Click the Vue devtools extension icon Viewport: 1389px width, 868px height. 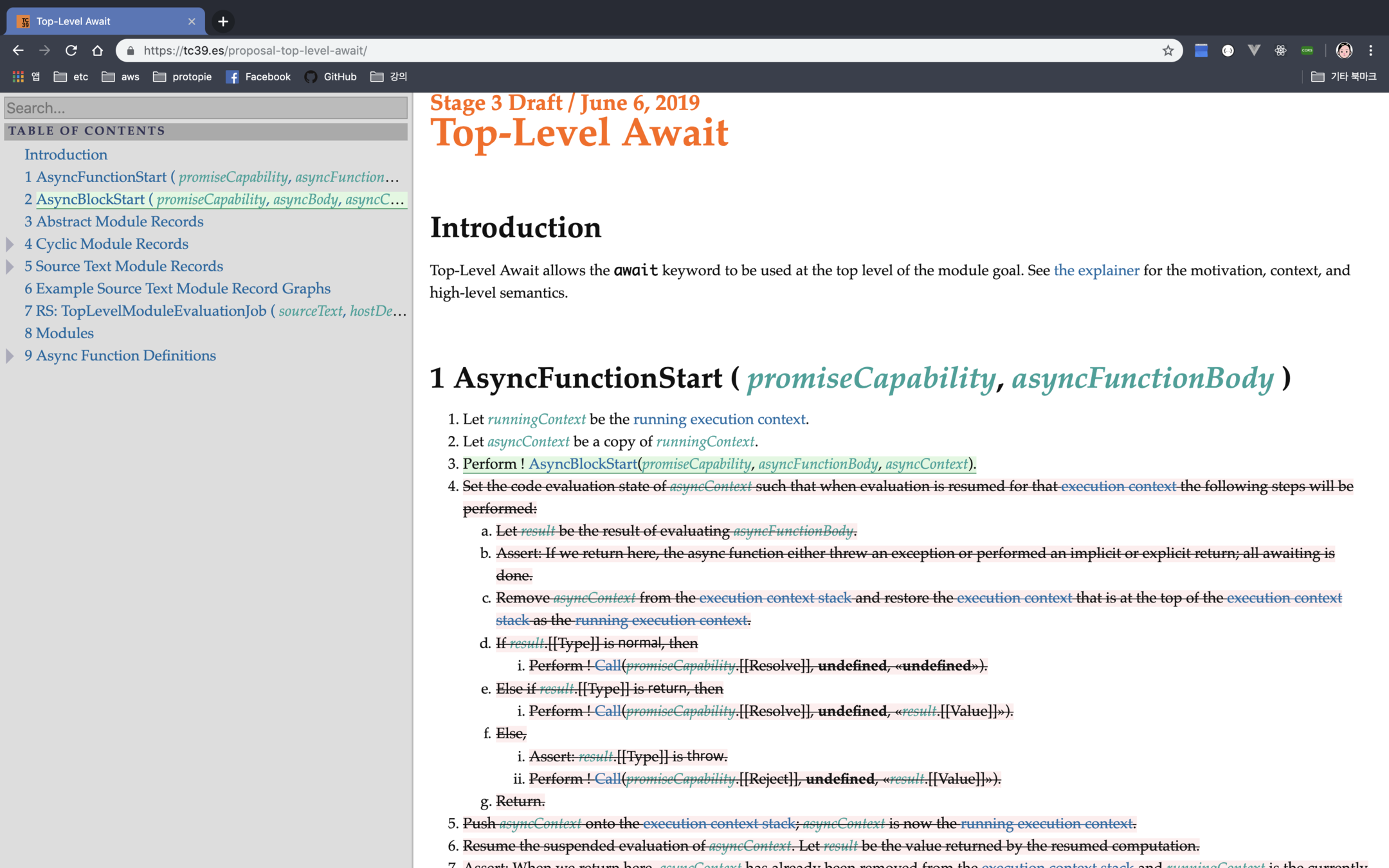[1253, 50]
